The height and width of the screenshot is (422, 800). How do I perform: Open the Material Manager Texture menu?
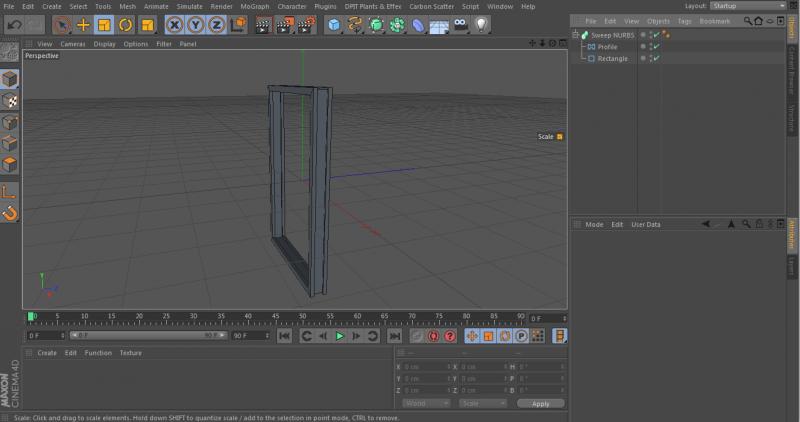click(x=131, y=353)
